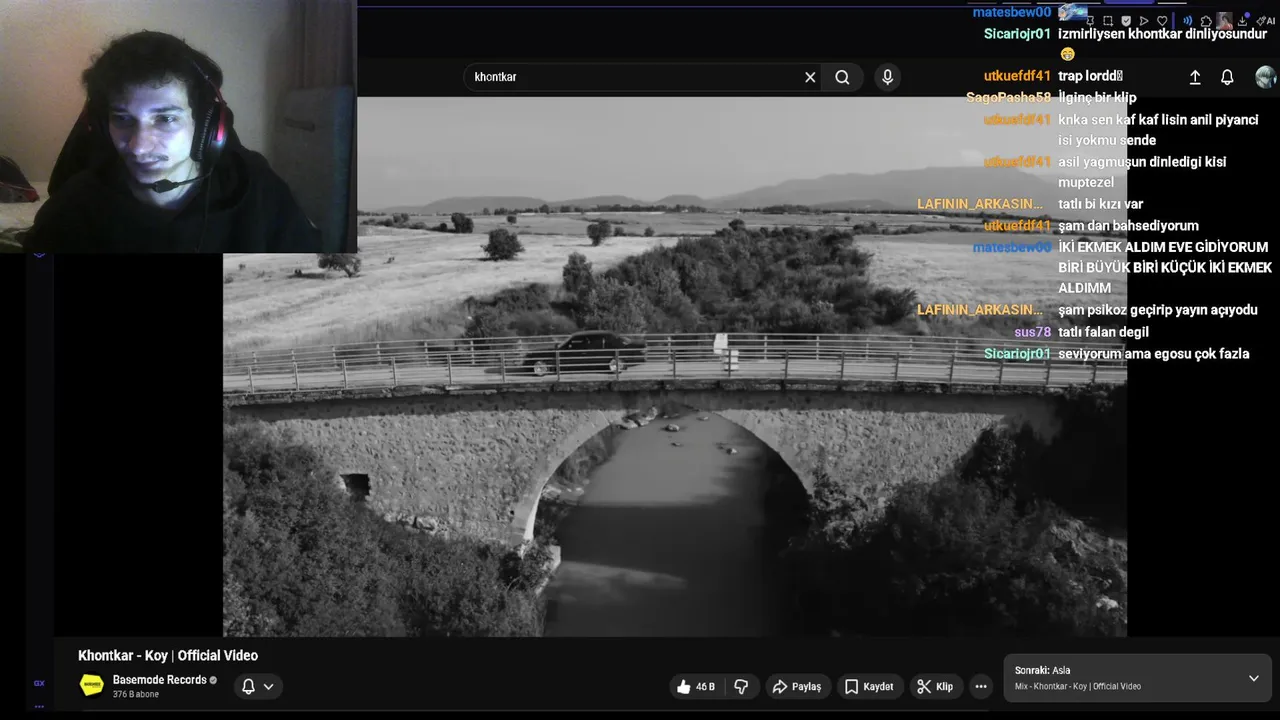Open more actions three-dot menu
The image size is (1280, 720).
click(981, 687)
